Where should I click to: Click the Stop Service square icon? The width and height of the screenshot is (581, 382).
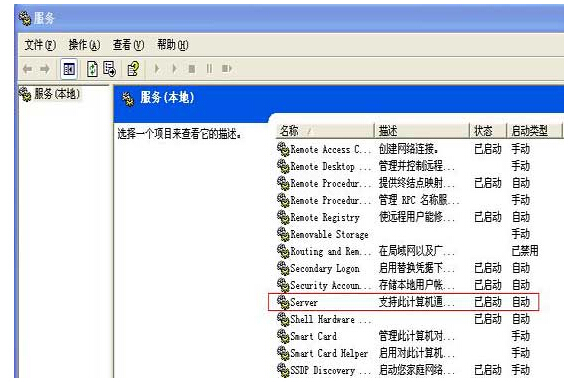click(192, 69)
